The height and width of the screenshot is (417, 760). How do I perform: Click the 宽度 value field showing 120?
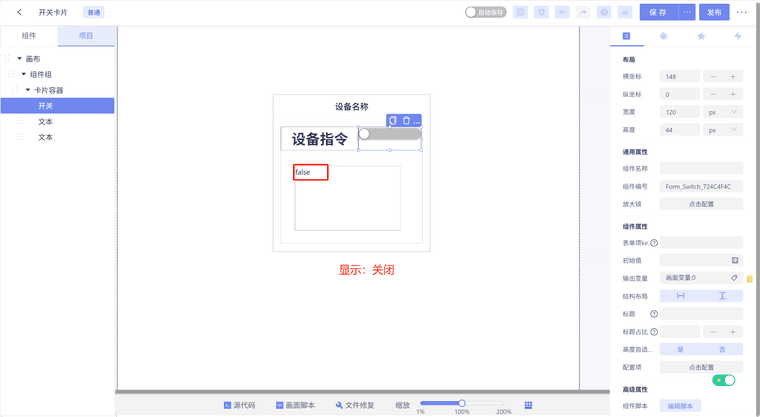click(x=680, y=112)
